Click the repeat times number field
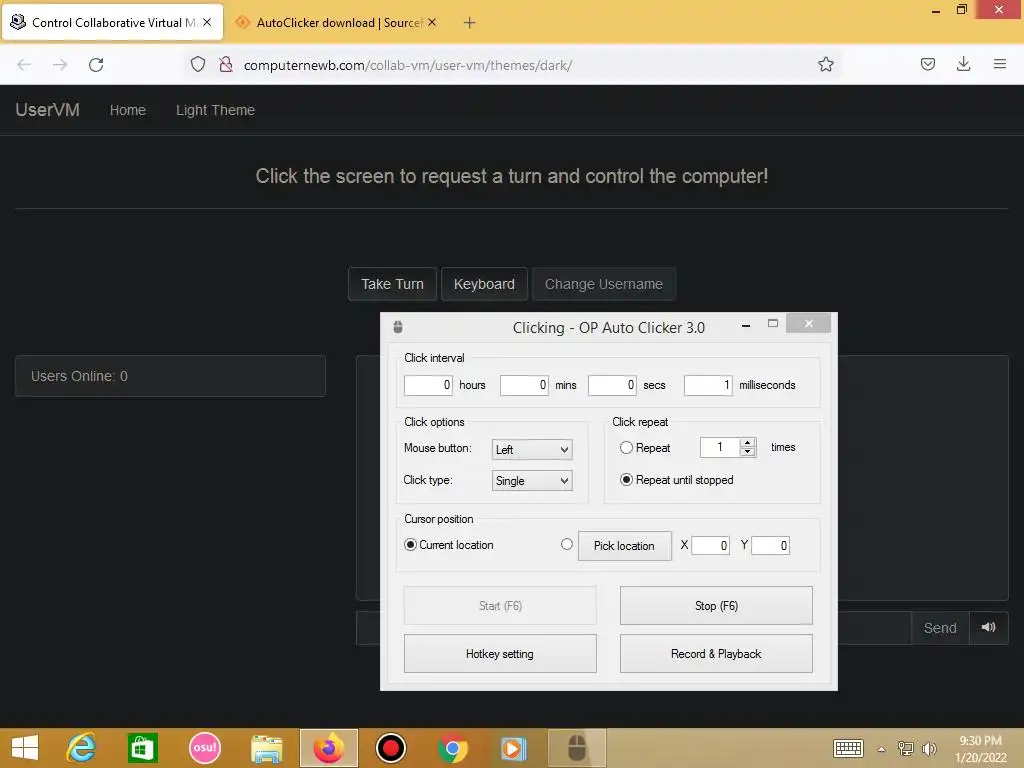The image size is (1024, 768). click(720, 447)
